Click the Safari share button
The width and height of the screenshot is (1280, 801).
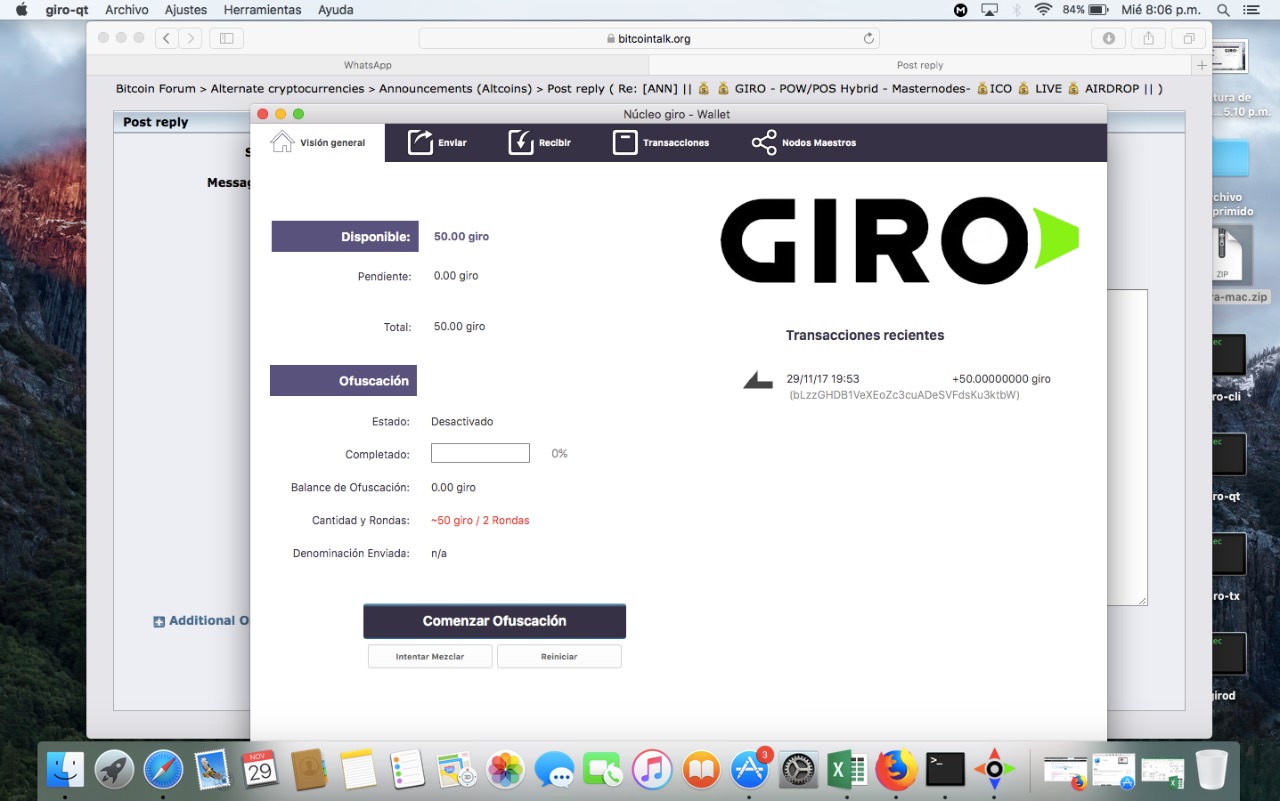coord(1148,38)
